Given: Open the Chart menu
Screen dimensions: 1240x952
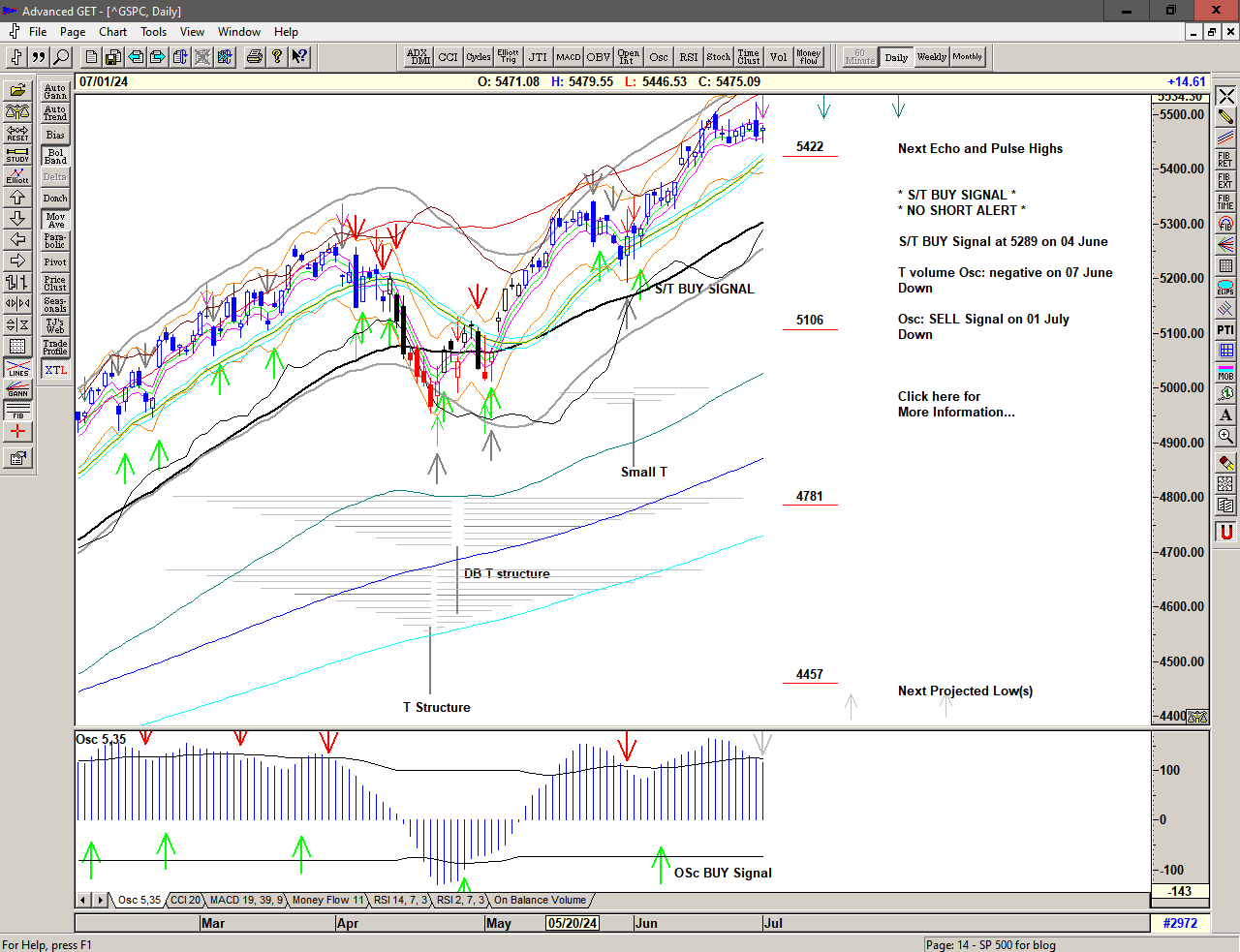Looking at the screenshot, I should pyautogui.click(x=112, y=32).
